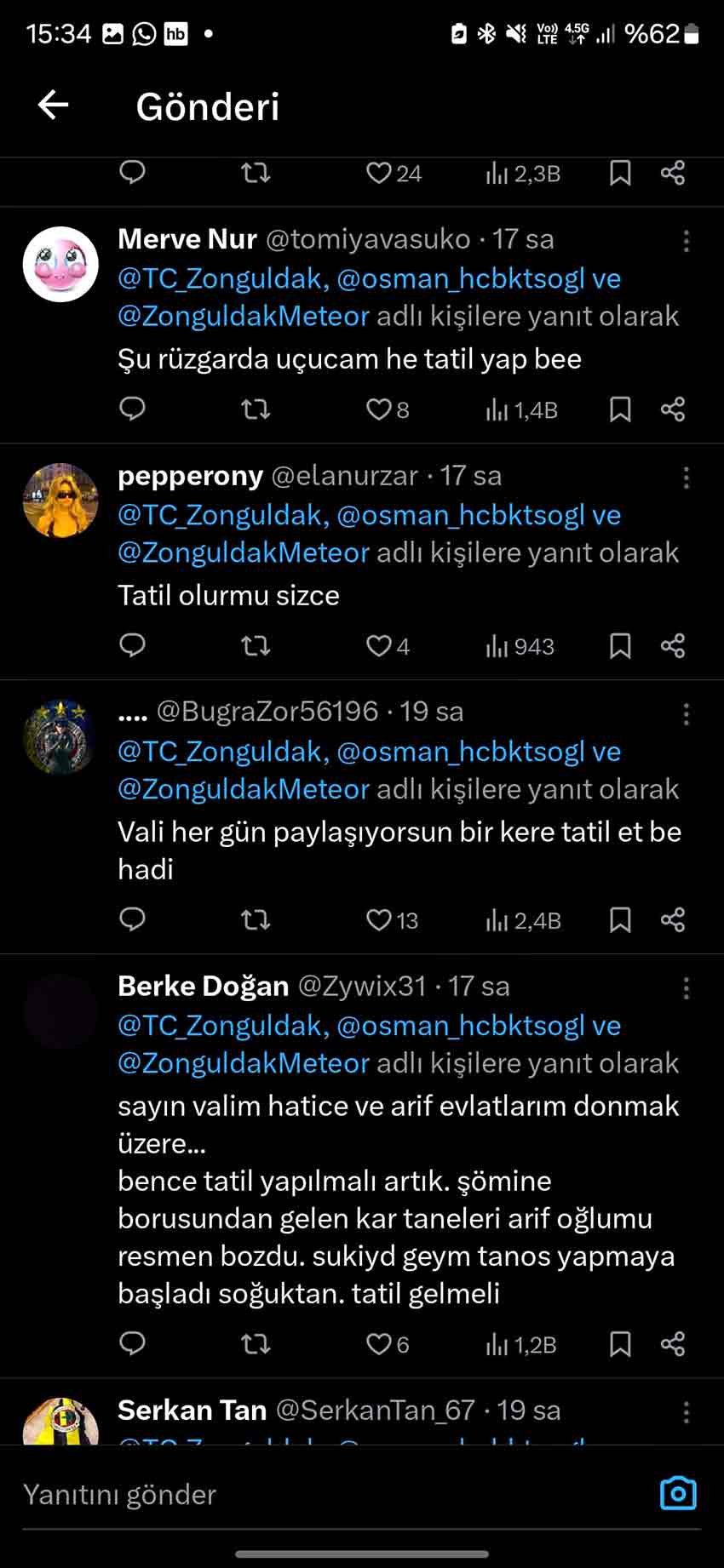Open @ZonguldakMeteor mention in Merve Nur's reply
Viewport: 724px width, 1568px height.
coord(244,317)
